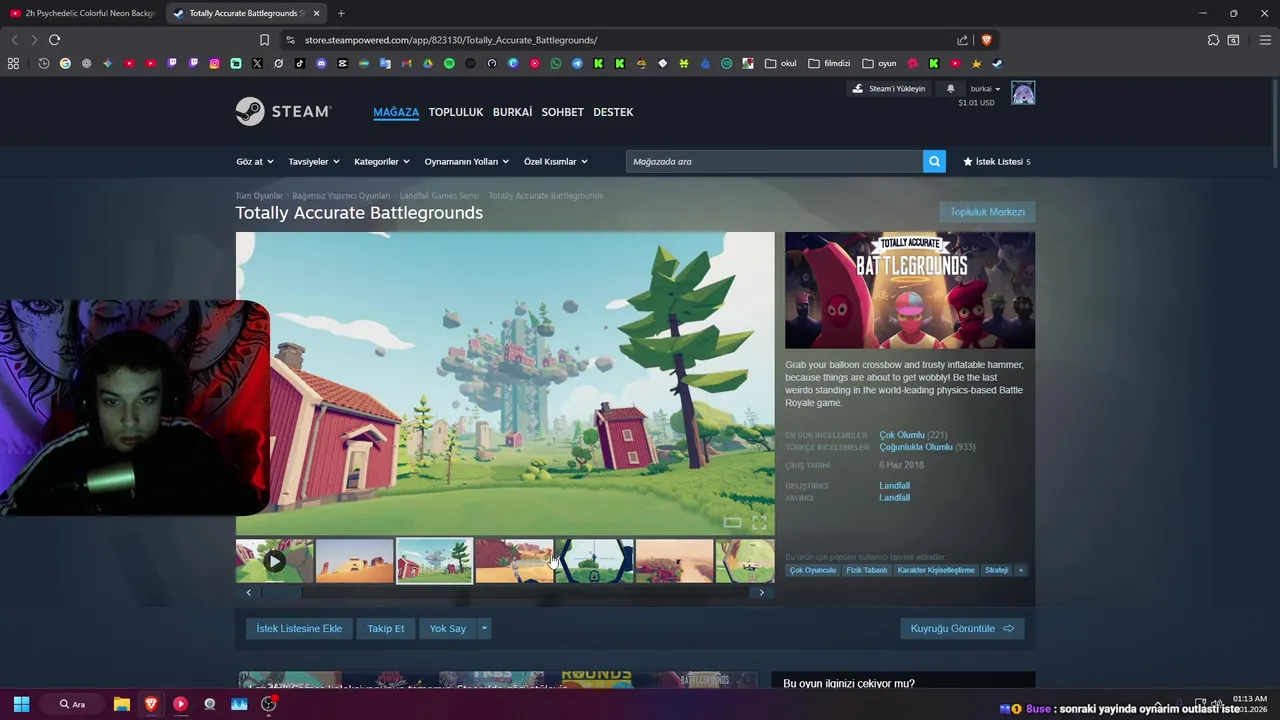Open the SOHBET menu item

[562, 112]
